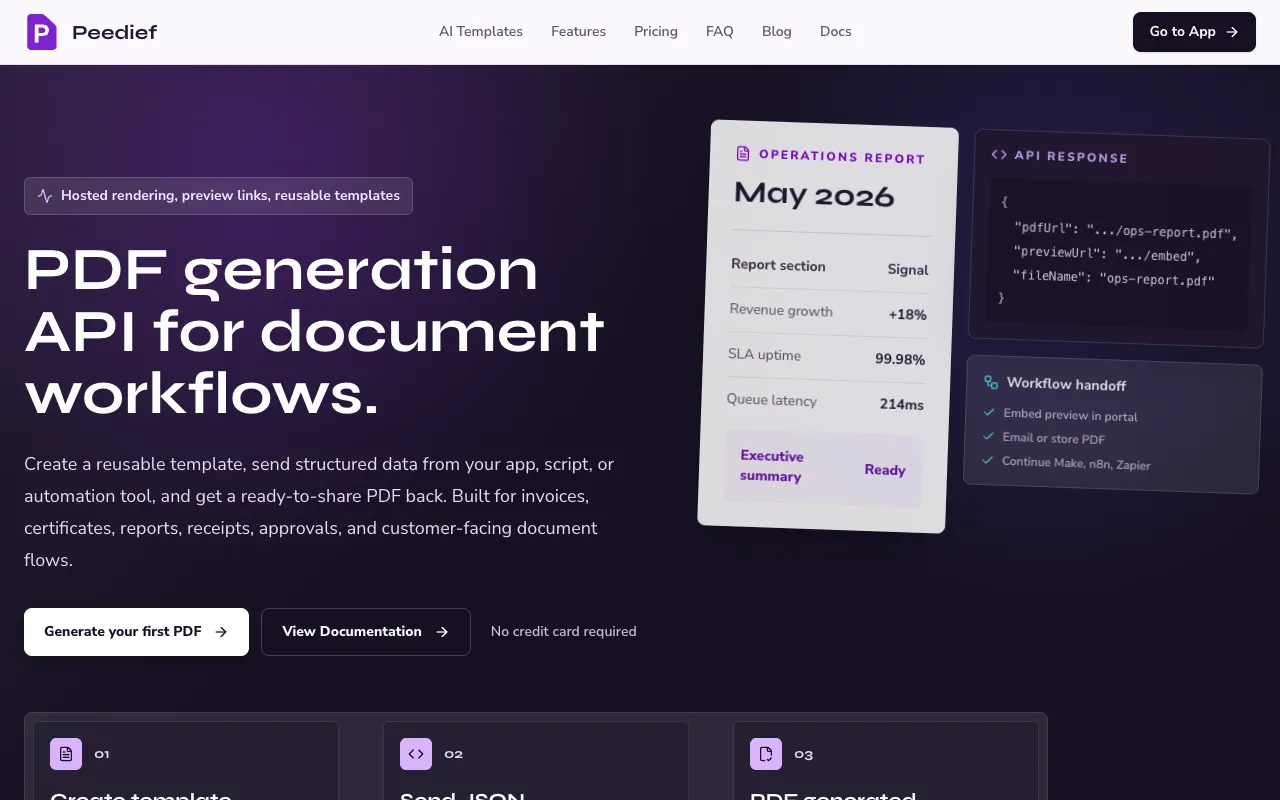
Task: Click the OPERATIONS REPORT heading
Action: click(842, 157)
